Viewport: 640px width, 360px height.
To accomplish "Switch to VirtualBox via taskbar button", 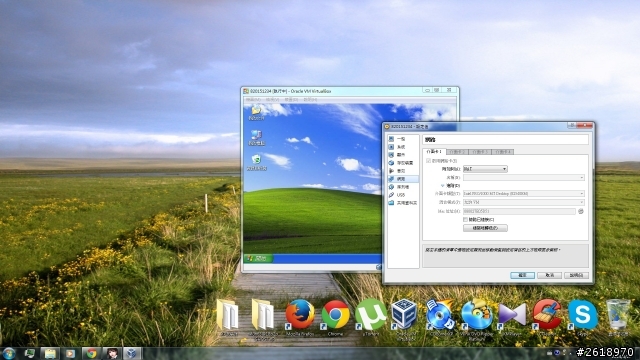I will pyautogui.click(x=131, y=353).
